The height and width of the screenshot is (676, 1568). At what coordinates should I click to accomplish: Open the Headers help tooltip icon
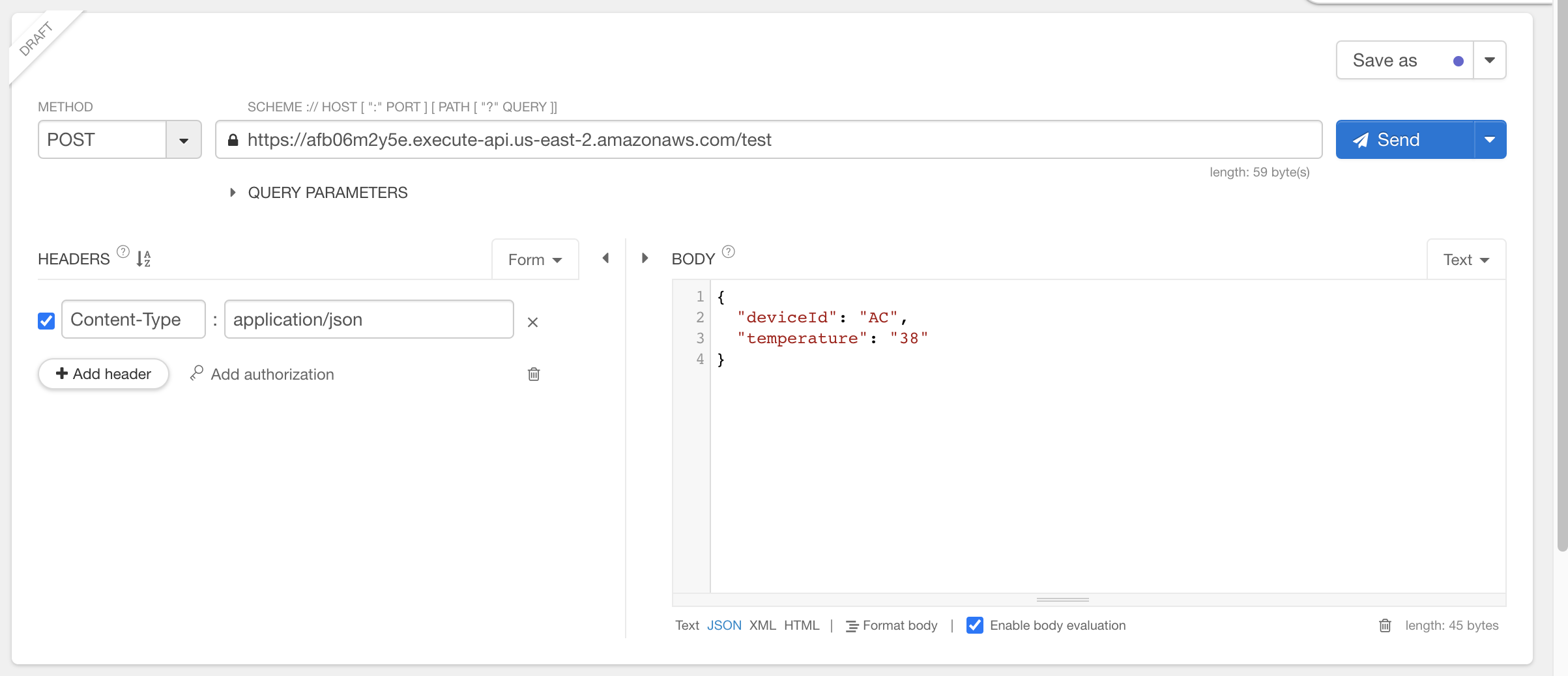click(123, 252)
